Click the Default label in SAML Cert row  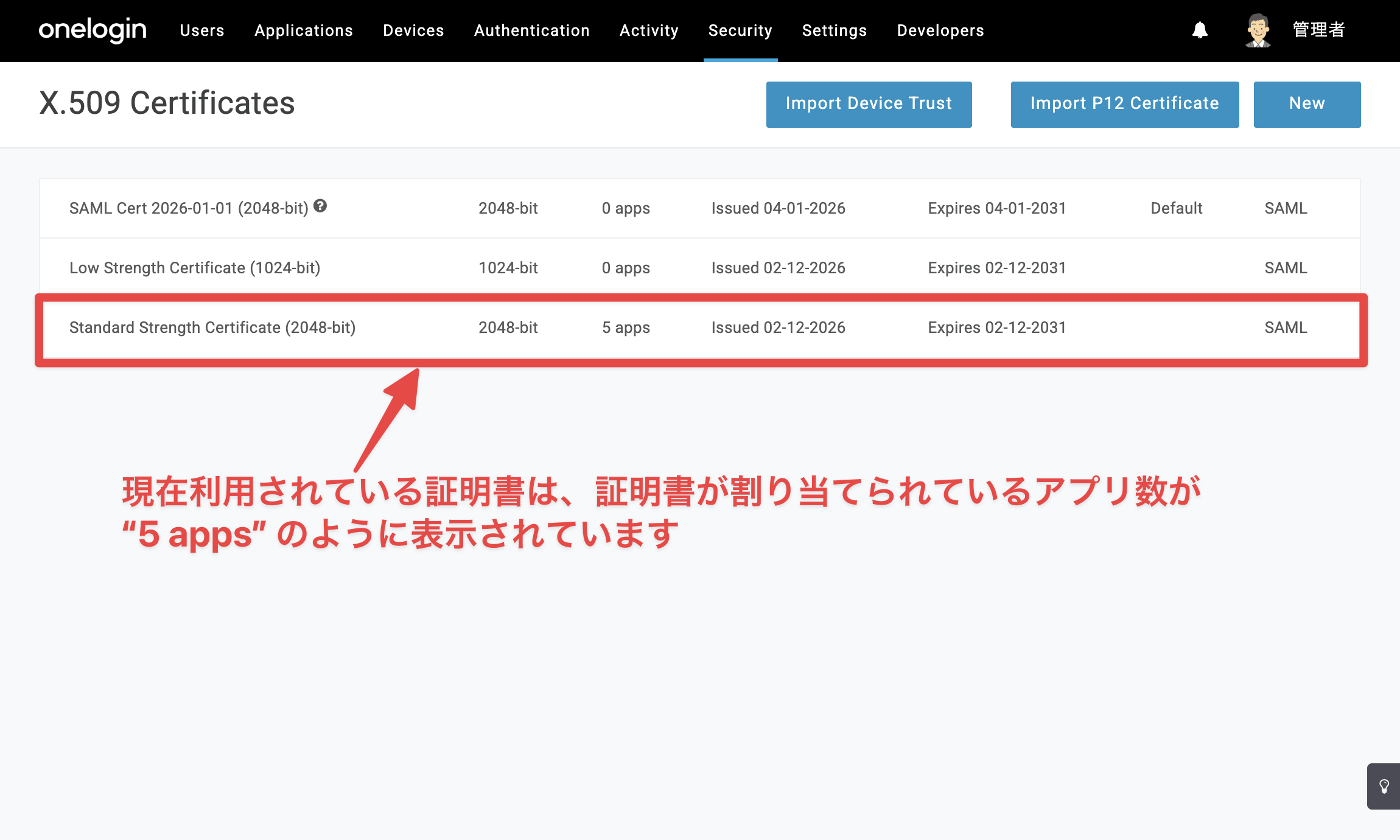point(1176,208)
